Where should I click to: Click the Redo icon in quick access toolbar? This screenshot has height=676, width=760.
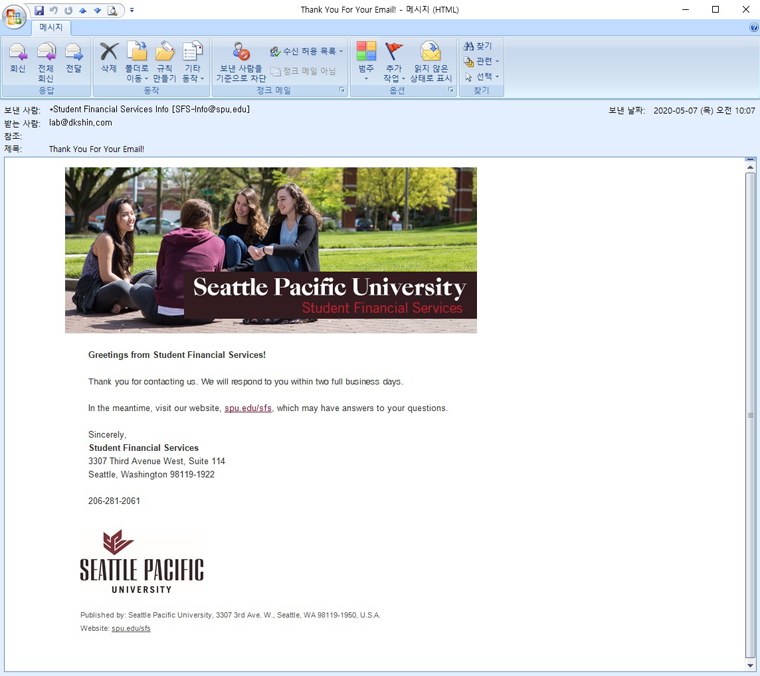coord(68,10)
